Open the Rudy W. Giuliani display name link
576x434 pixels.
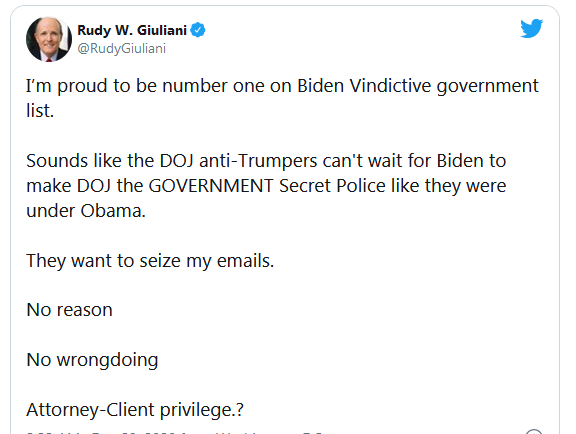pos(132,30)
